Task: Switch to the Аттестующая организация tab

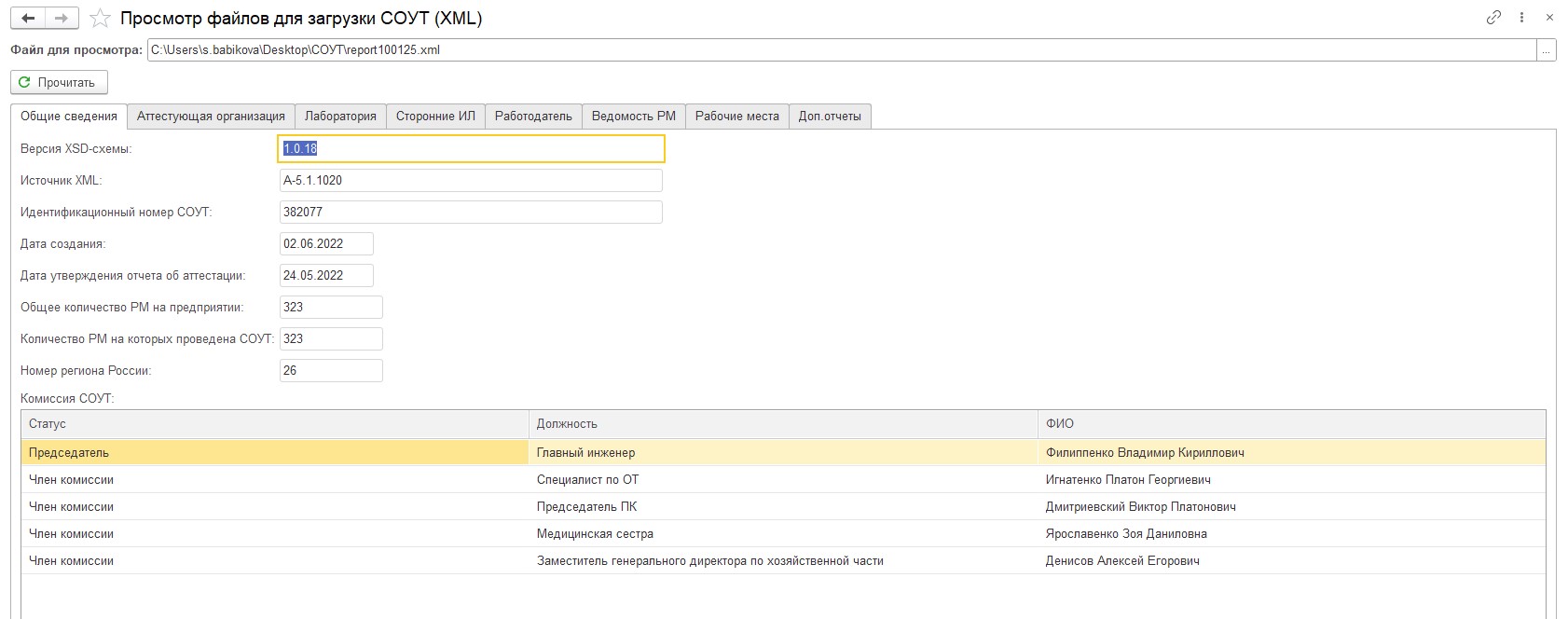Action: click(211, 117)
